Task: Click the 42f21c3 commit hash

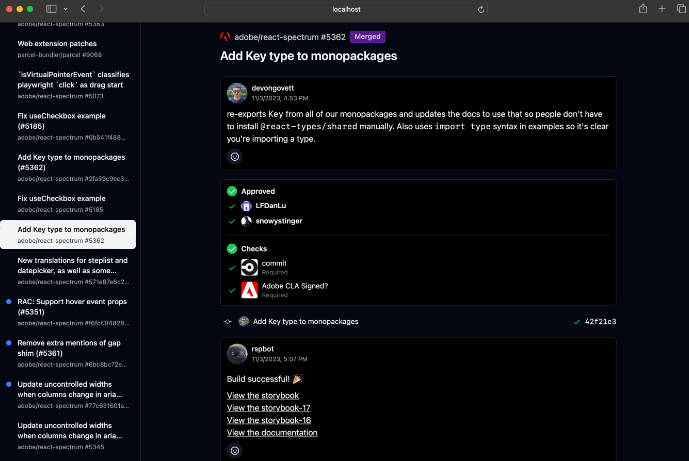Action: coord(600,322)
